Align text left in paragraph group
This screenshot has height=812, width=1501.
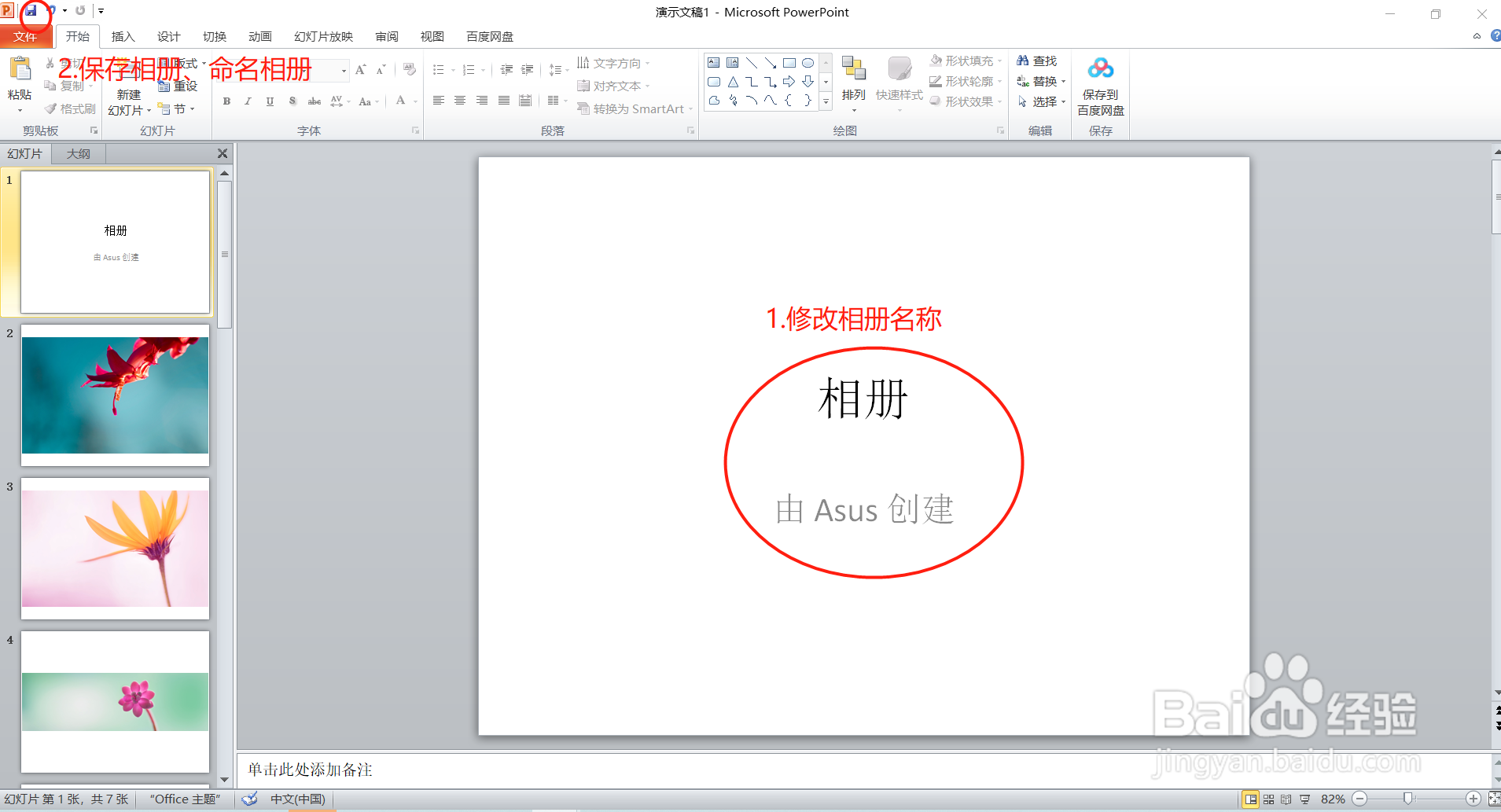(x=439, y=101)
